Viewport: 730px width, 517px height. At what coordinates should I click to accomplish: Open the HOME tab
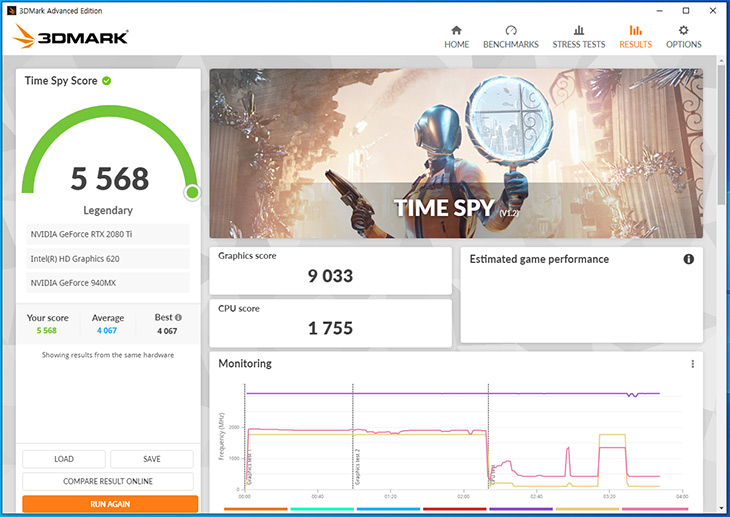point(456,37)
